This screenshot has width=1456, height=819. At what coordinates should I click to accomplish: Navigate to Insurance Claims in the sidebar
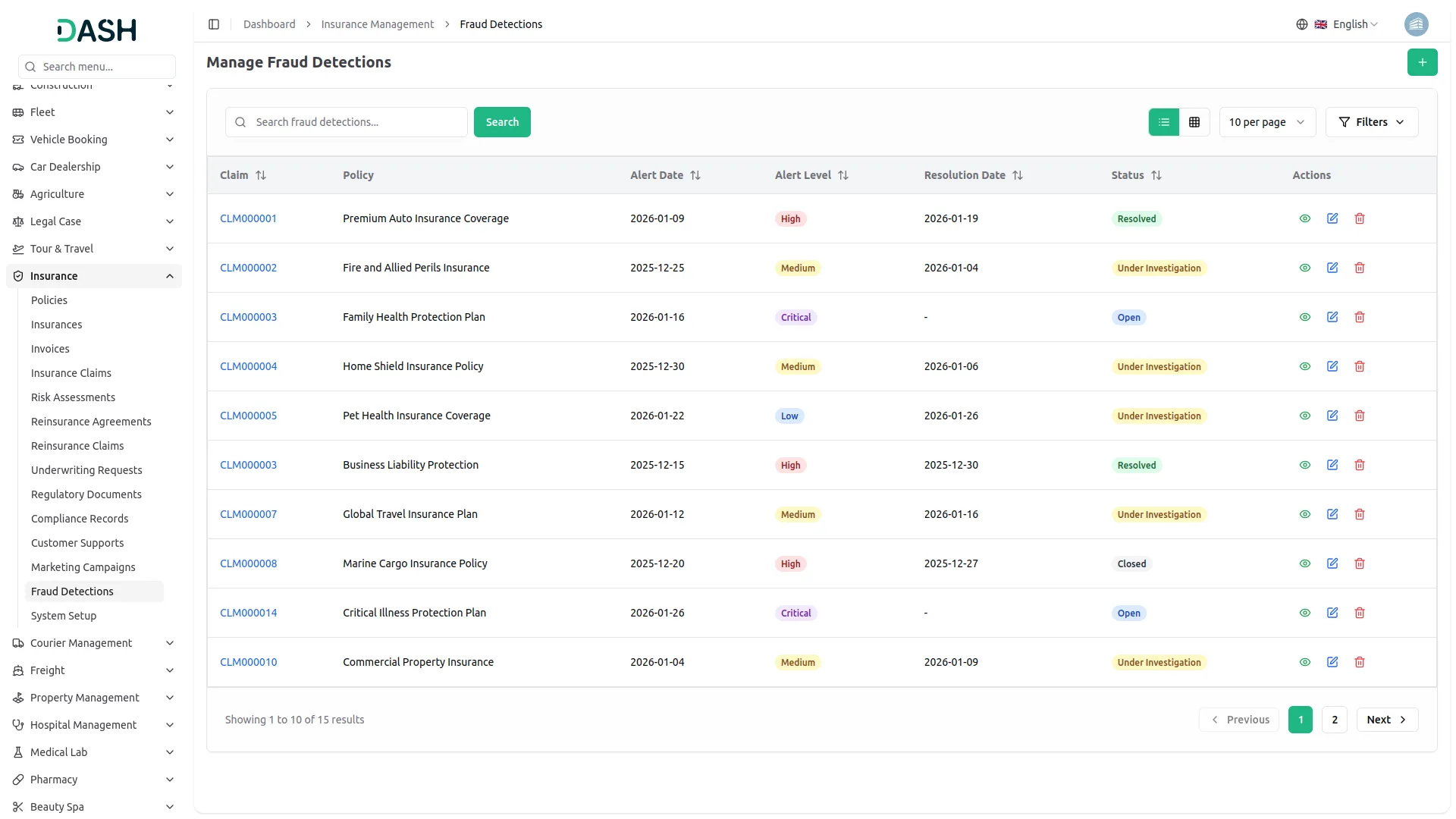click(x=71, y=372)
